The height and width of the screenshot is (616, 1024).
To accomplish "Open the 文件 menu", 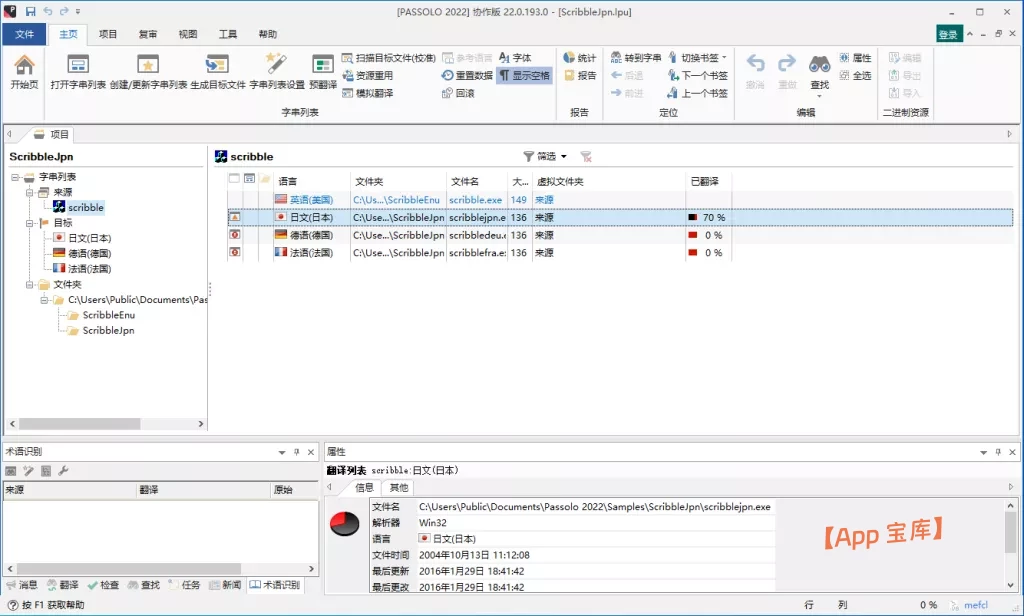I will pos(24,34).
